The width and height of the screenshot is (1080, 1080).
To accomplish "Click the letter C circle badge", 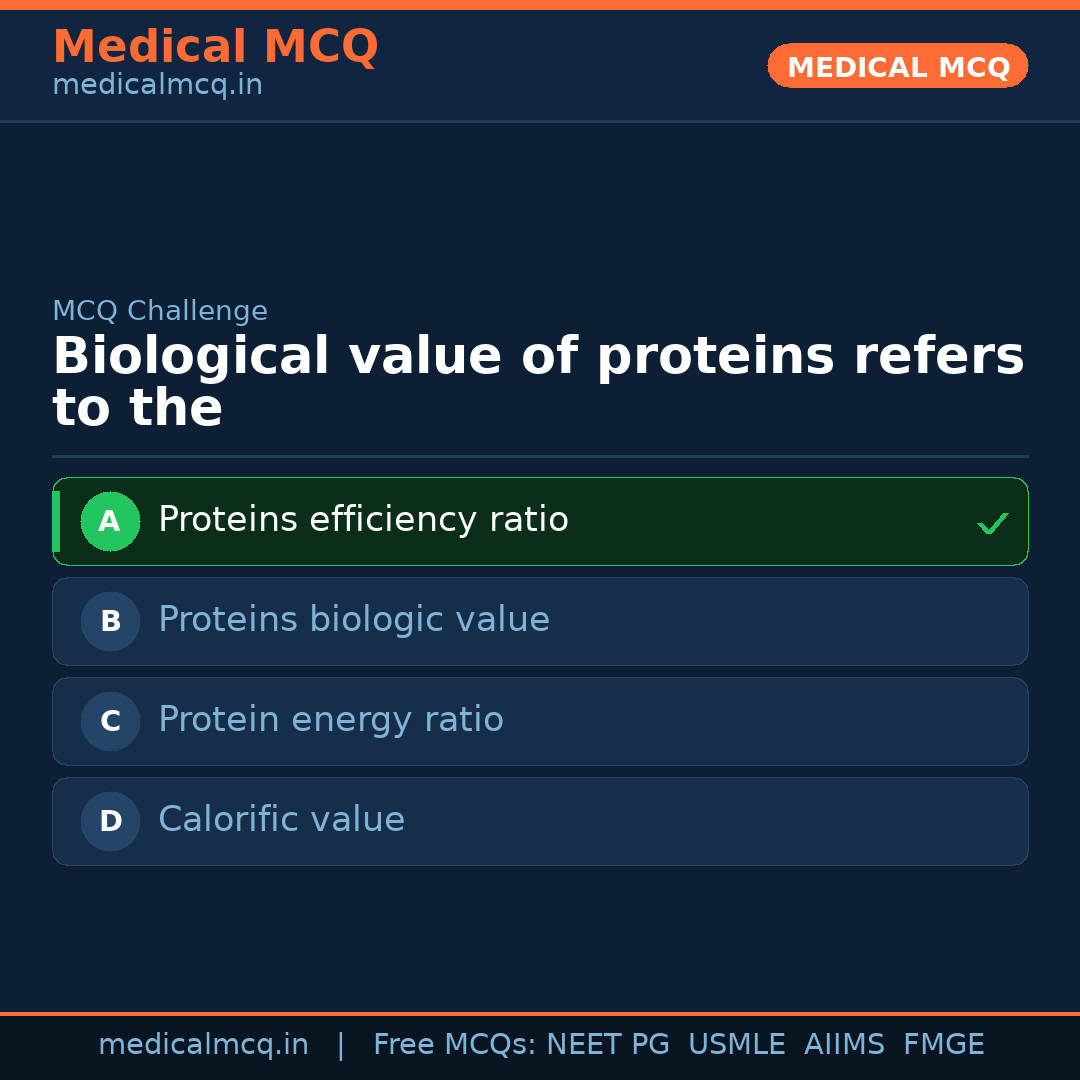I will click(110, 721).
